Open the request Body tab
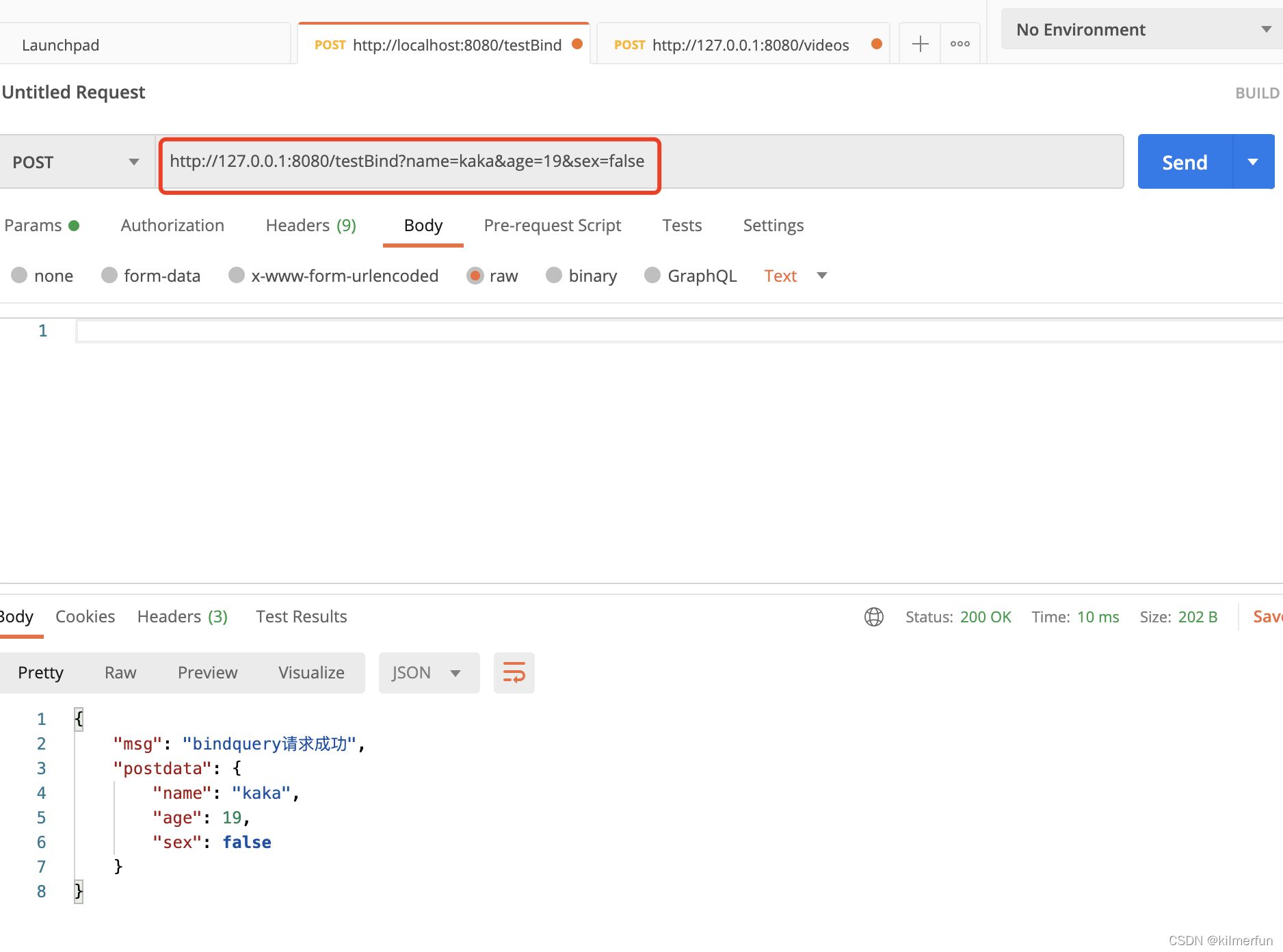 pos(423,225)
